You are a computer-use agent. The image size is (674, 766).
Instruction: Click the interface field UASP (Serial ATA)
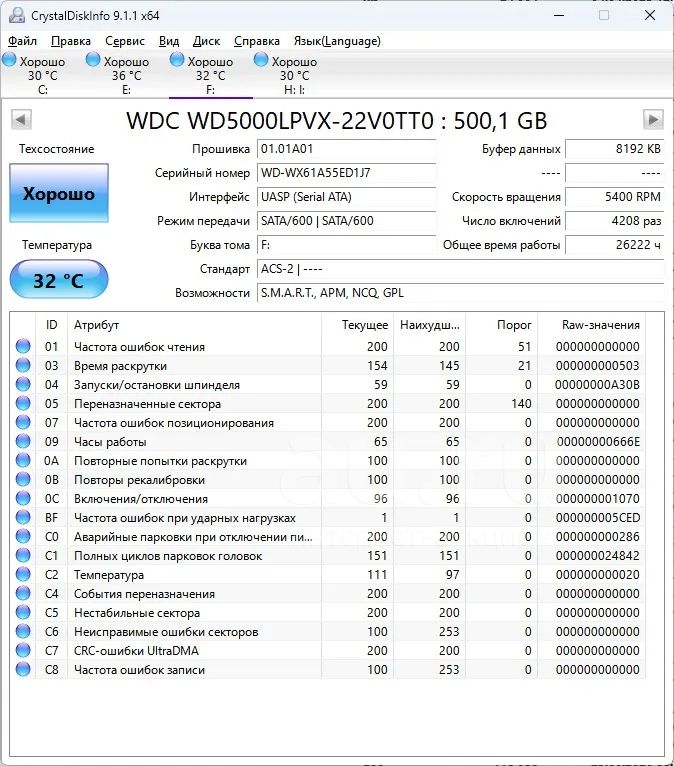click(346, 197)
